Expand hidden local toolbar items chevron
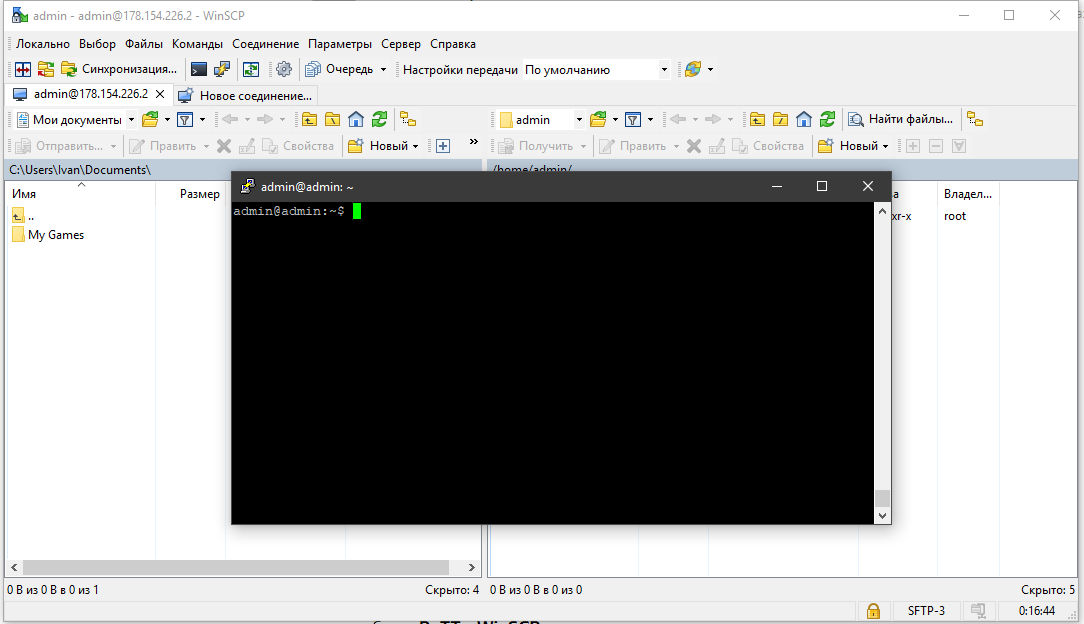This screenshot has height=624, width=1084. (x=474, y=142)
